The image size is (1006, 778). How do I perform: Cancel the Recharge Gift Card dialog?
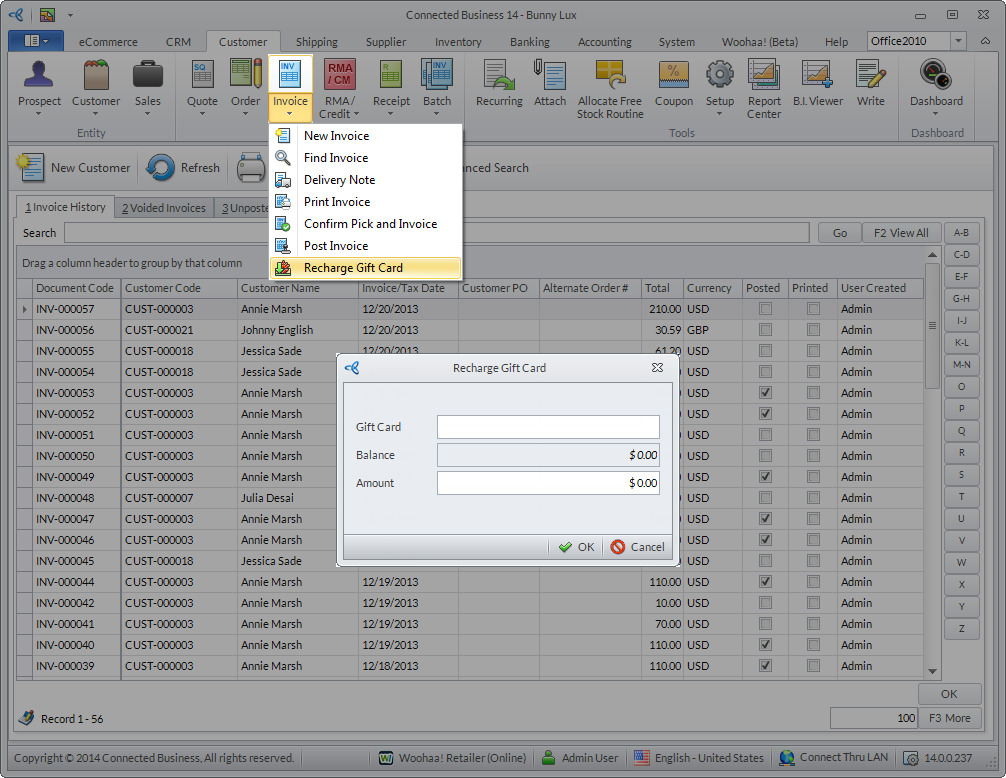637,547
